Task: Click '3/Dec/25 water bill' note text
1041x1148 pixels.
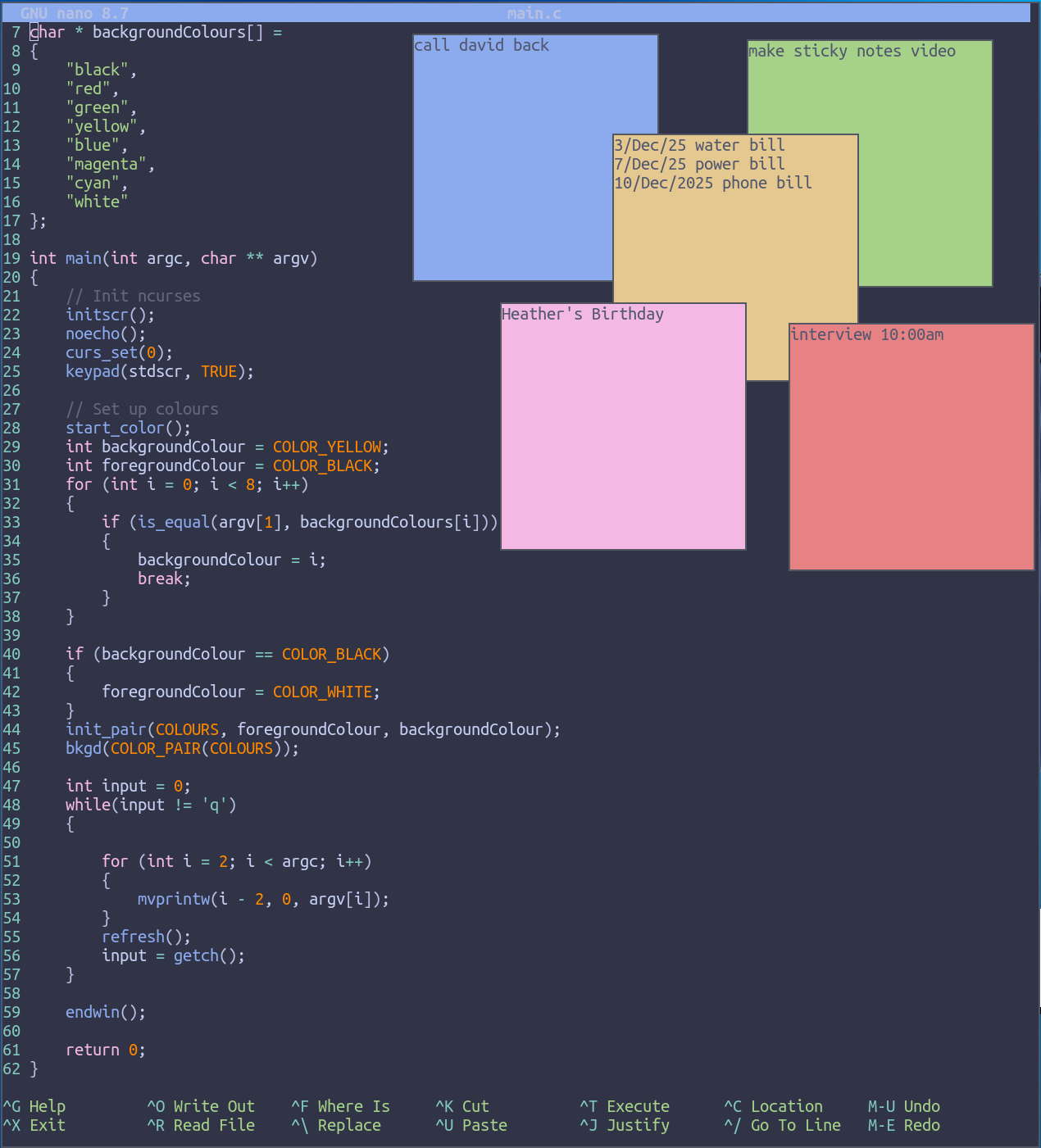Action: pyautogui.click(x=699, y=145)
